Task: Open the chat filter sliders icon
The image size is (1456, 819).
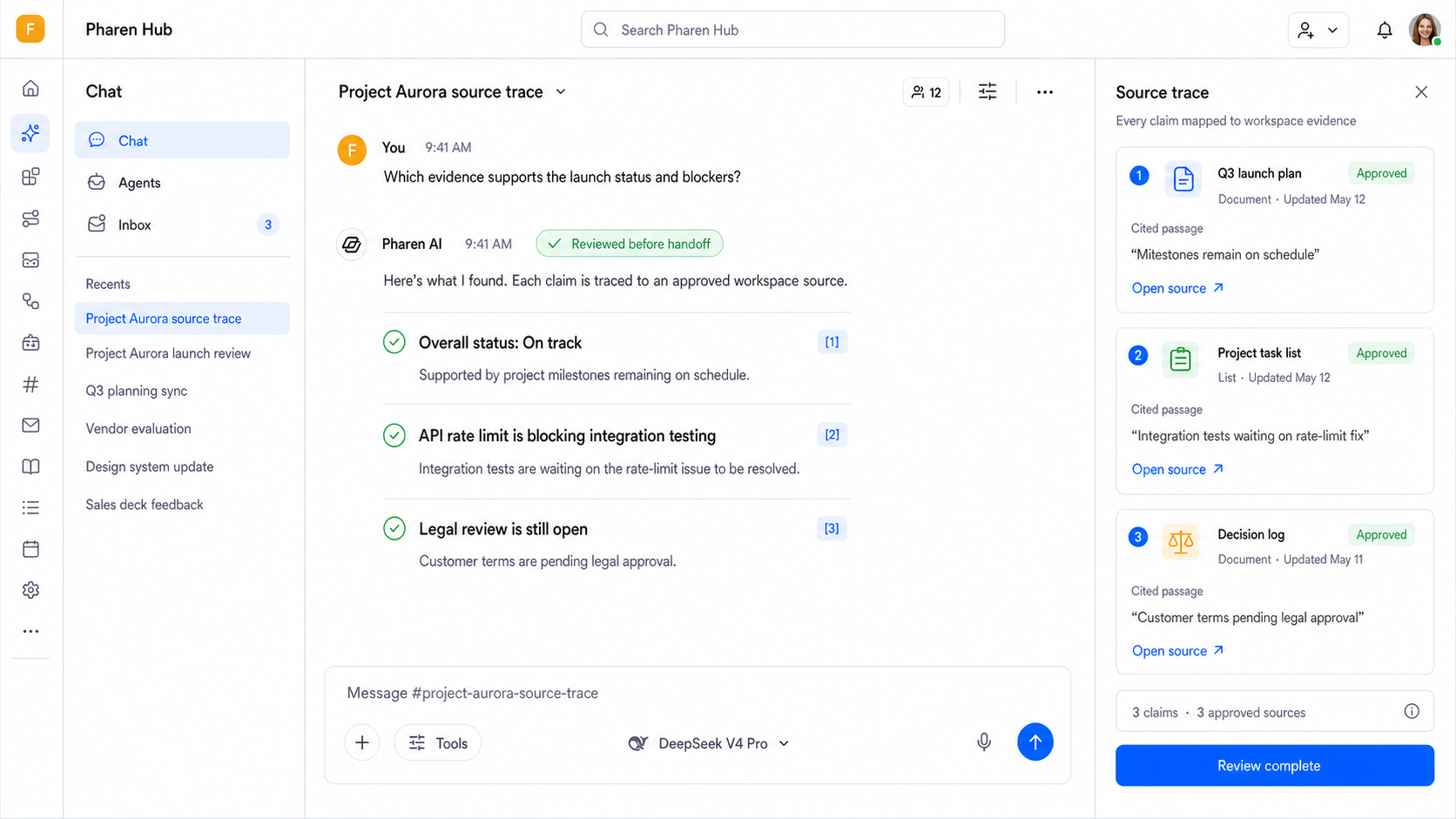Action: click(x=988, y=91)
